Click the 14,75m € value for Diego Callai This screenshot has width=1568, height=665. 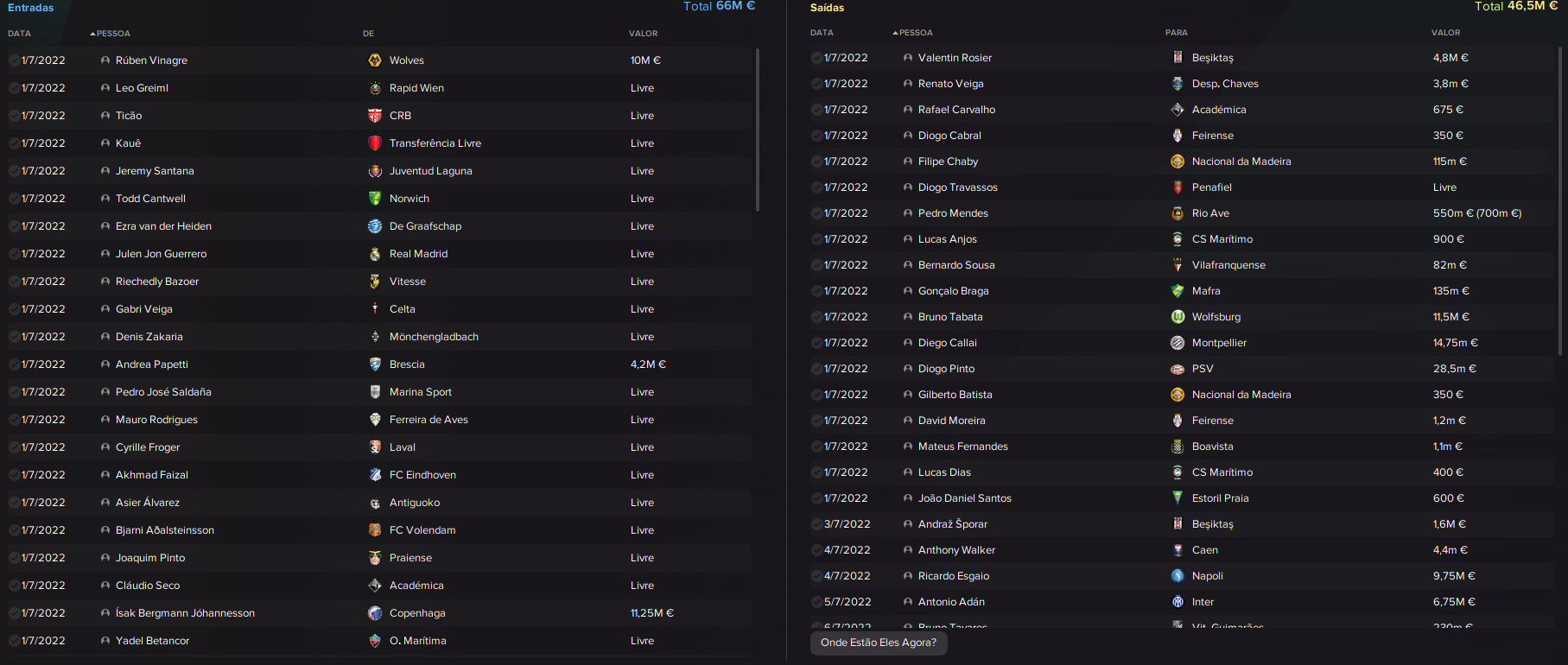point(1456,343)
